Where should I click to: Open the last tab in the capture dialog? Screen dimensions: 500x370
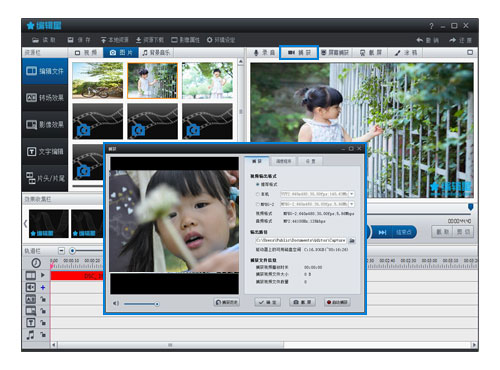pyautogui.click(x=310, y=161)
